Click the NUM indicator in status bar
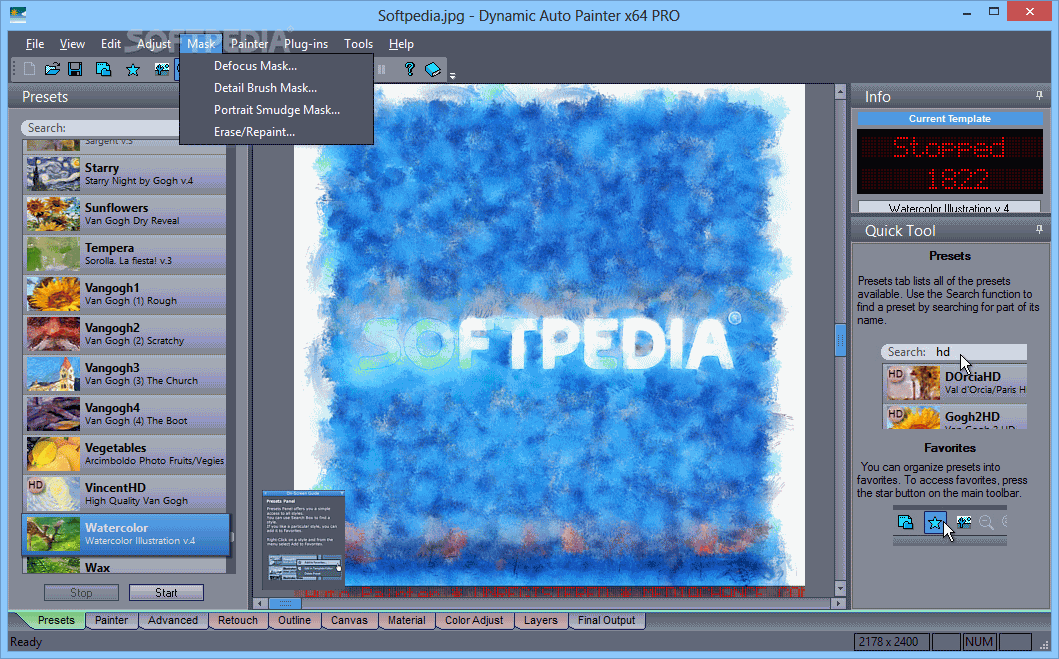Image resolution: width=1059 pixels, height=659 pixels. 979,641
